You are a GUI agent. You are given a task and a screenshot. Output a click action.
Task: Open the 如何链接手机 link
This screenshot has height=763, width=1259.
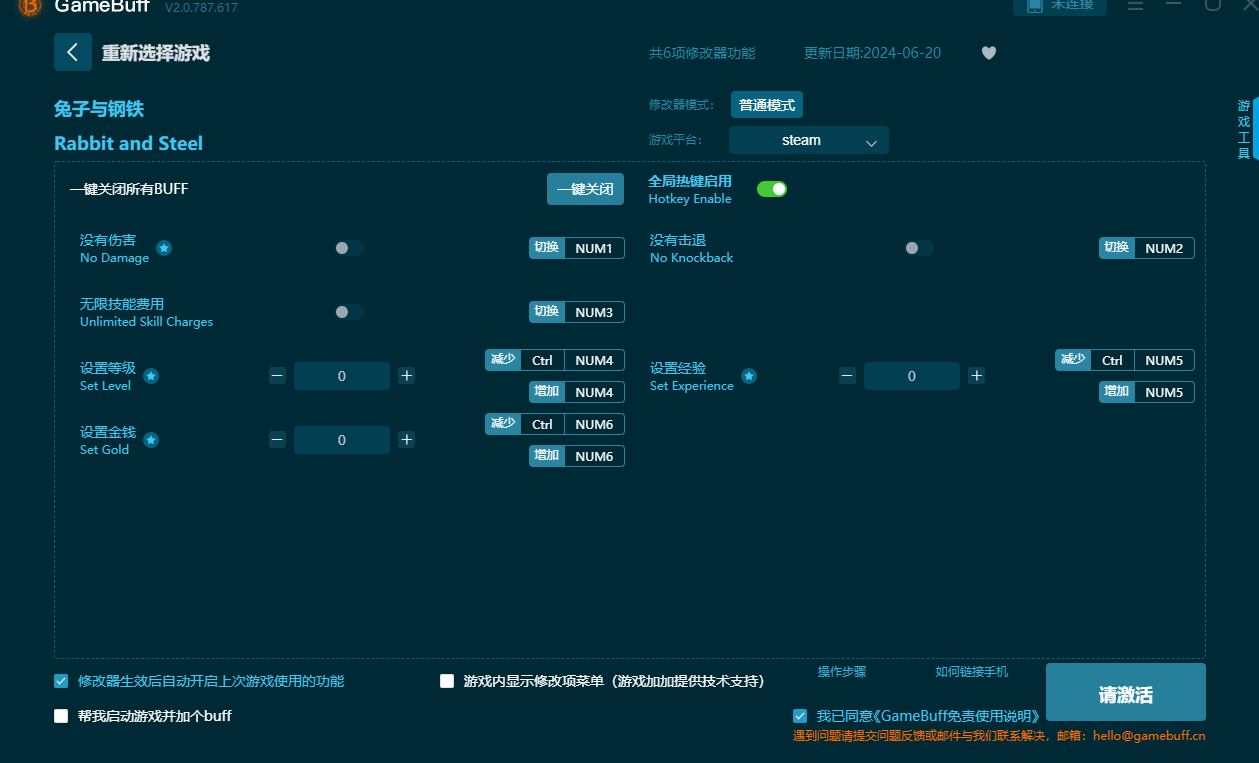pyautogui.click(x=972, y=672)
